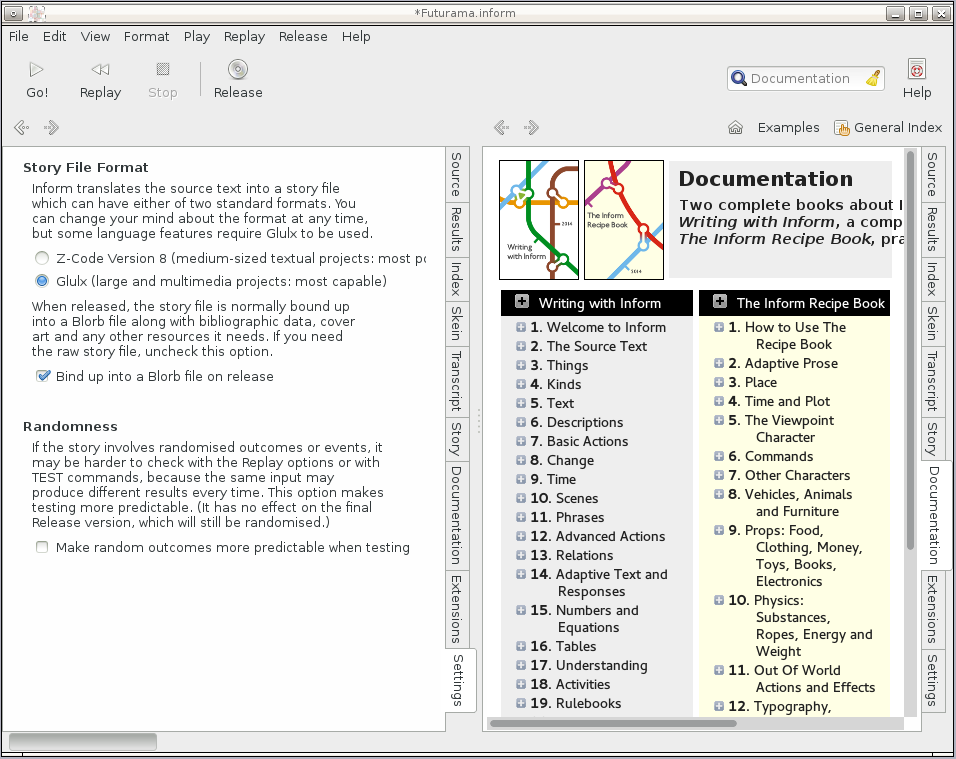Enable Make random outcomes more predictable
Screen dimensions: 956x759
42,548
